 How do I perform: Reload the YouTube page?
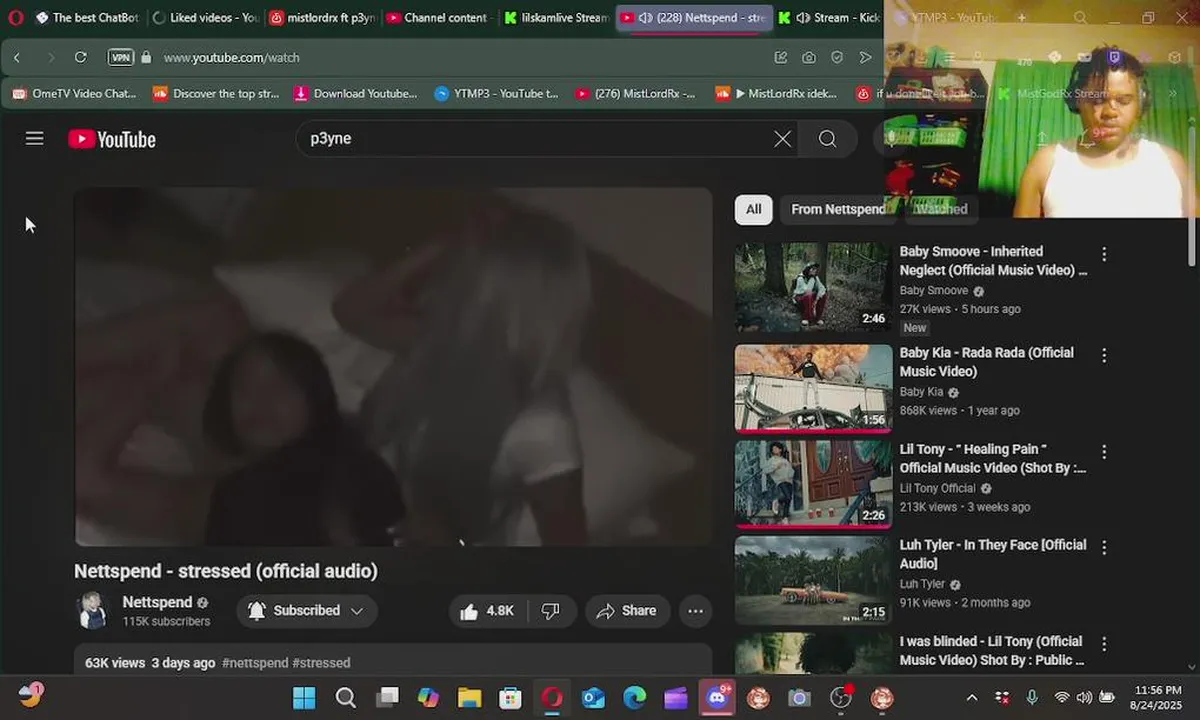[x=81, y=57]
